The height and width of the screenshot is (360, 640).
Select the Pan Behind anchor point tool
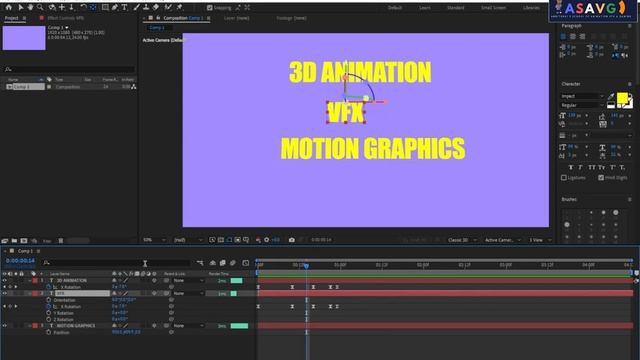(93, 7)
